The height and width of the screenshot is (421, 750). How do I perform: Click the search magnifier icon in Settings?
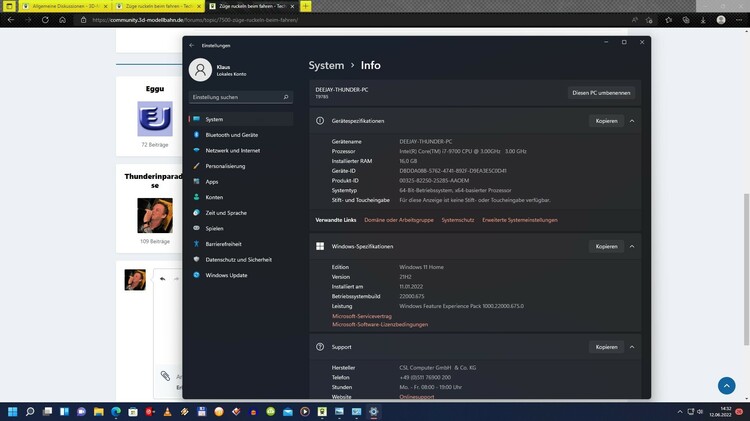[x=286, y=97]
